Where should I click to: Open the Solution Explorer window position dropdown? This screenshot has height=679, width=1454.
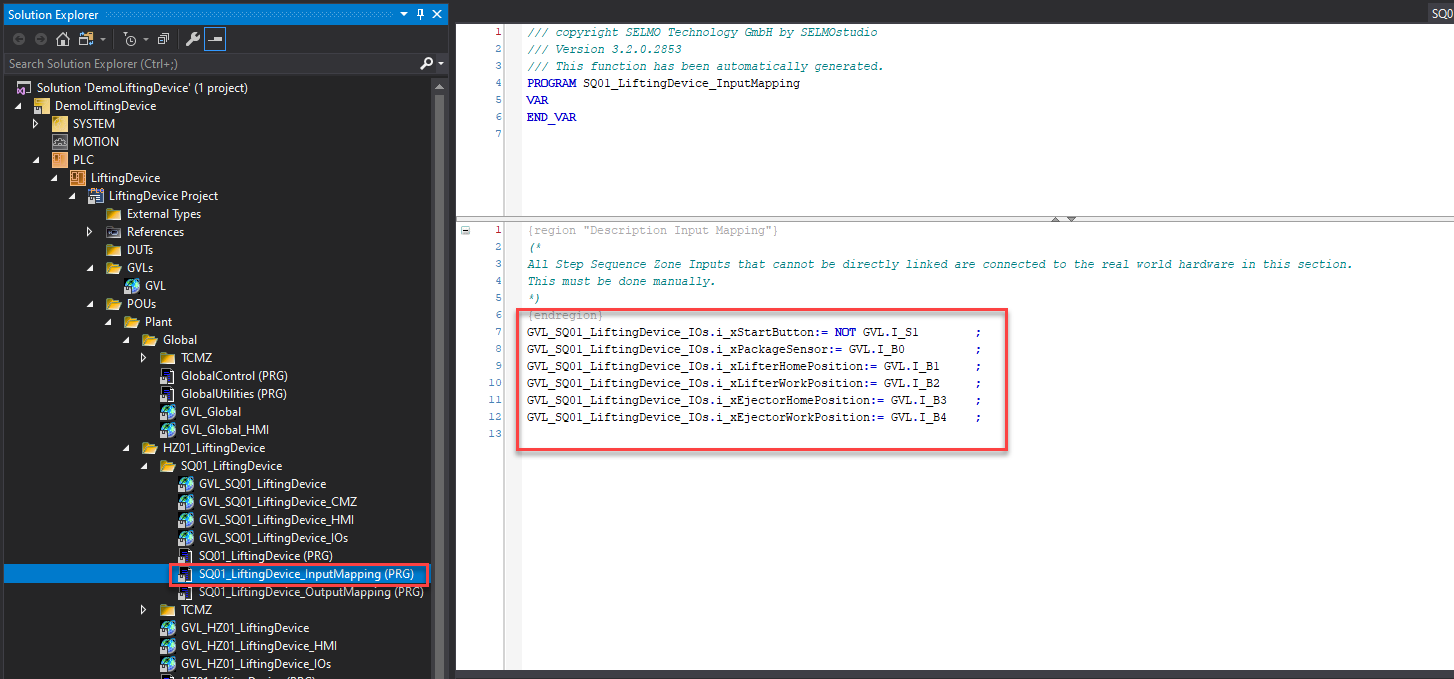pyautogui.click(x=404, y=13)
